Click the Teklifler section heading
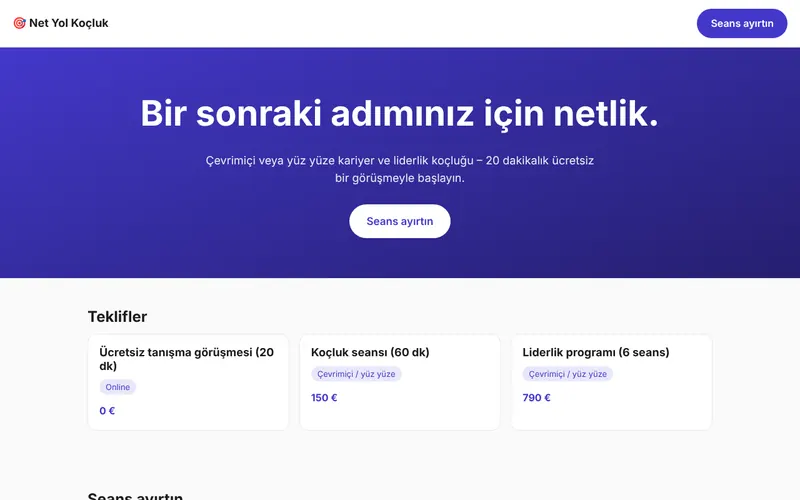Image resolution: width=800 pixels, height=500 pixels. pyautogui.click(x=117, y=316)
